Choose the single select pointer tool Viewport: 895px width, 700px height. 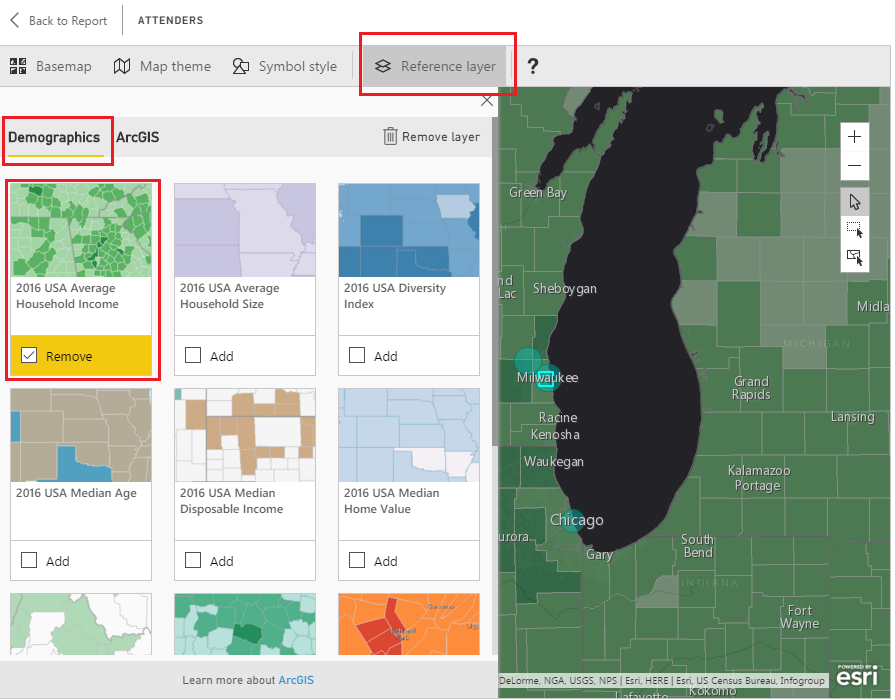pos(854,202)
